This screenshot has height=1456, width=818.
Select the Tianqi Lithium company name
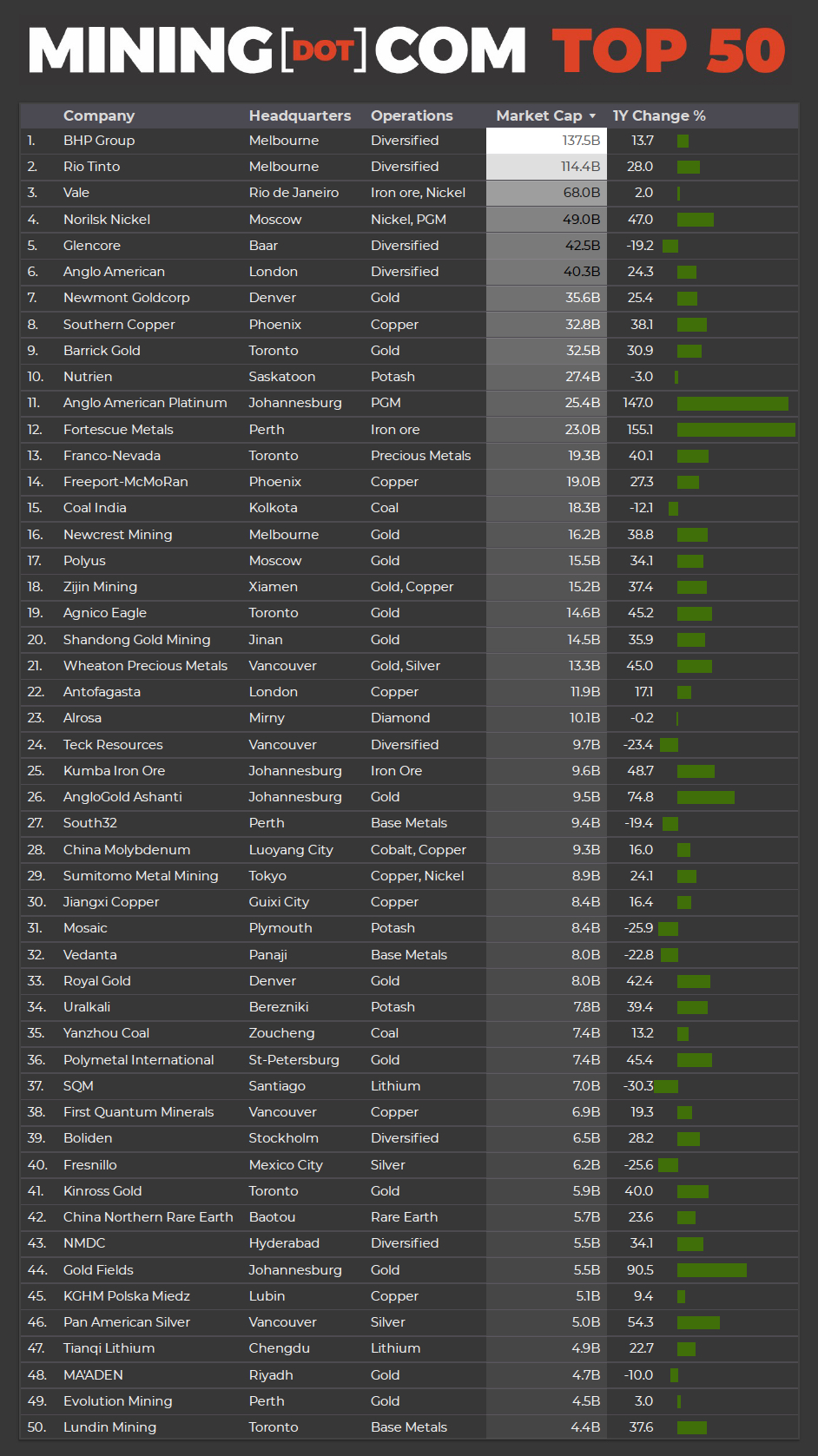109,1348
